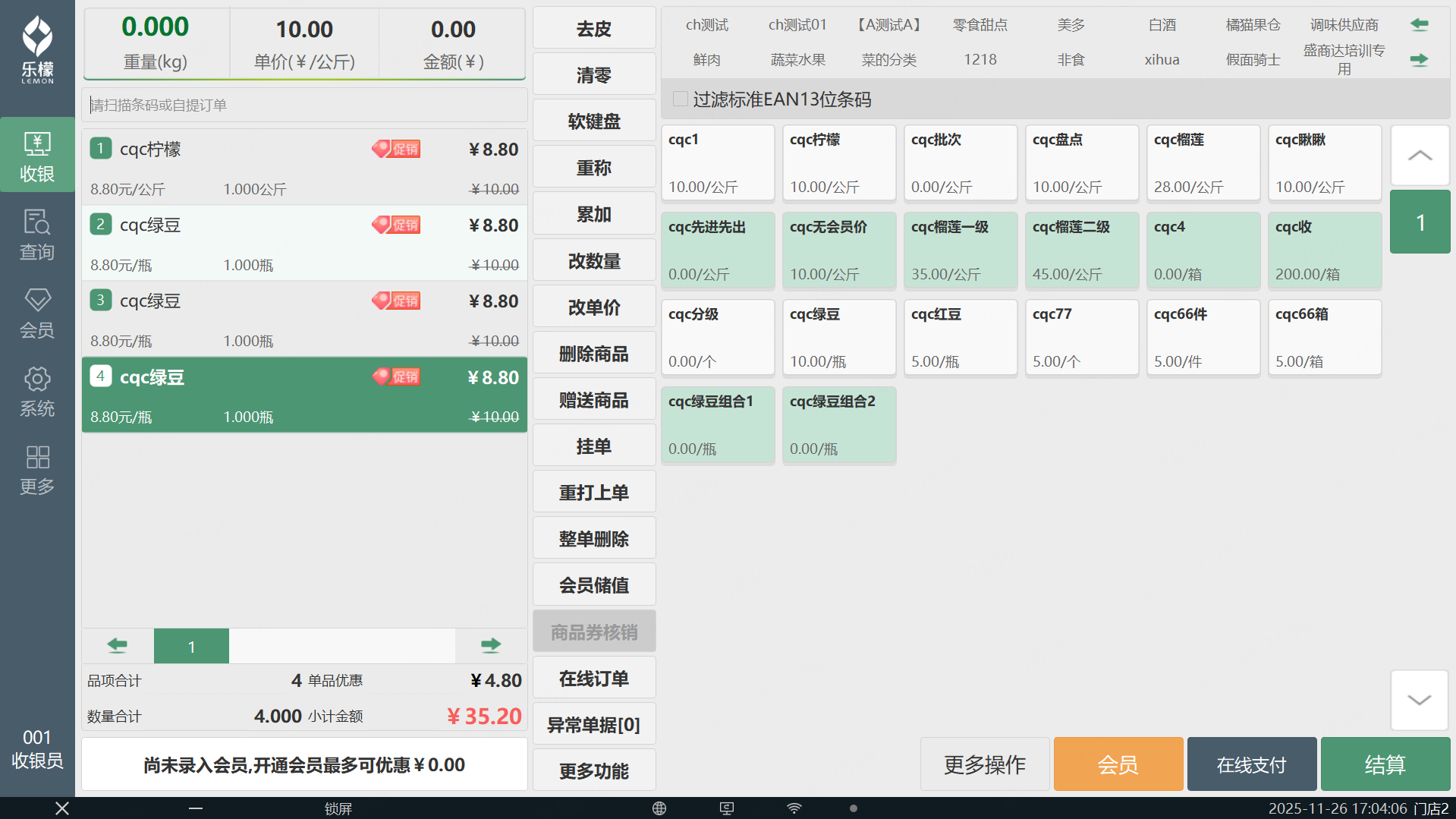The width and height of the screenshot is (1456, 819).
Task: Go to previous category page with left arrow
Action: (1419, 25)
